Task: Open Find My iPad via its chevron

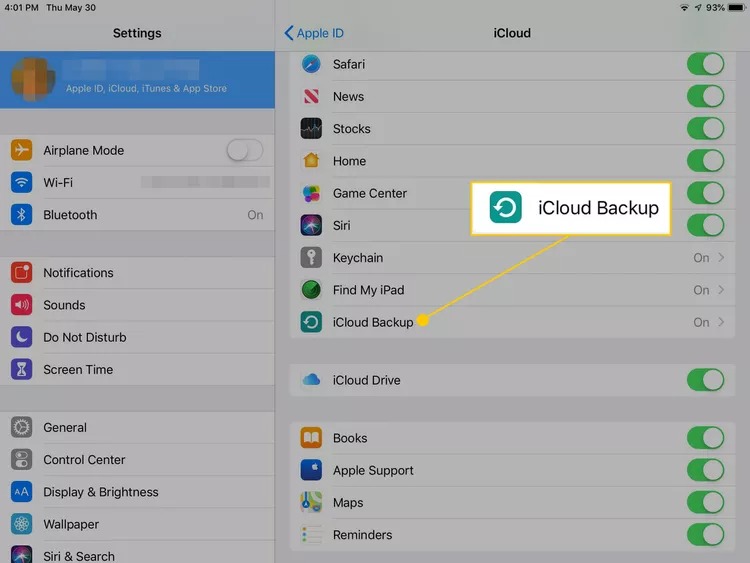Action: (721, 290)
